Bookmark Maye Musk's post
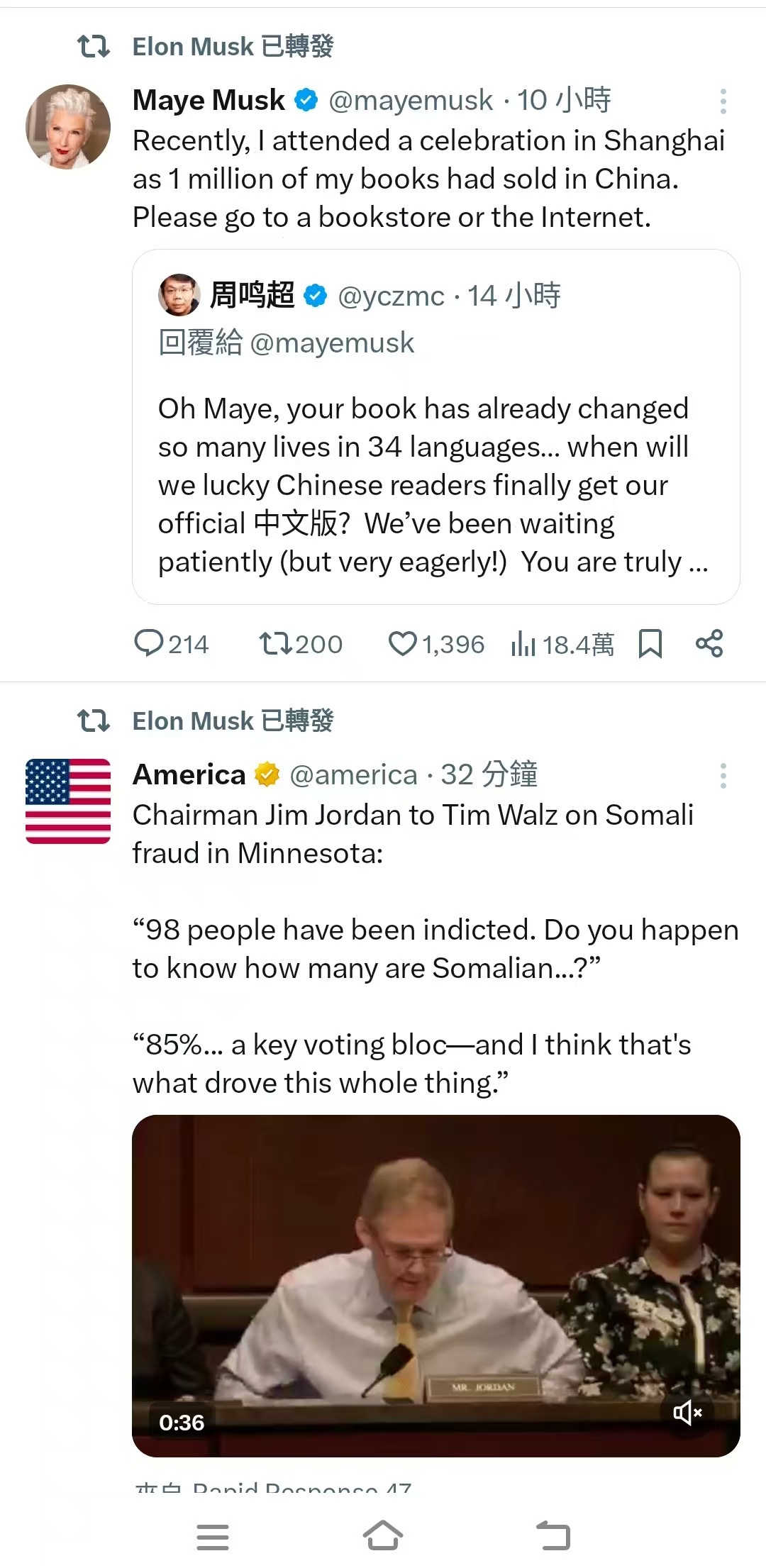 [x=650, y=644]
